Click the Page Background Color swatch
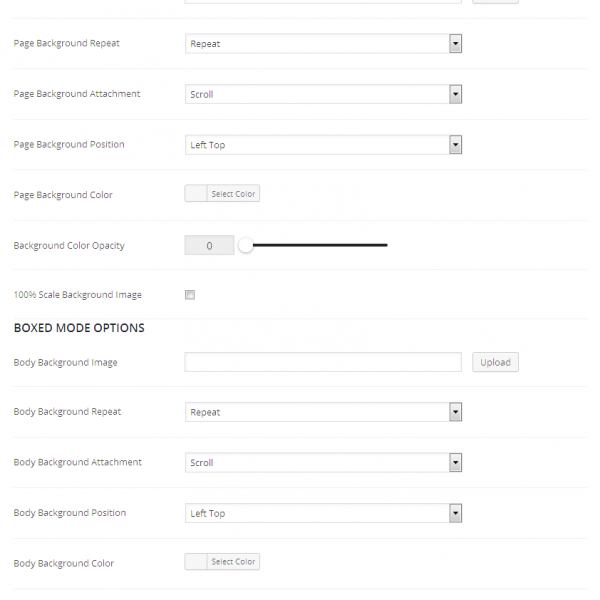600x600 pixels. coord(196,194)
